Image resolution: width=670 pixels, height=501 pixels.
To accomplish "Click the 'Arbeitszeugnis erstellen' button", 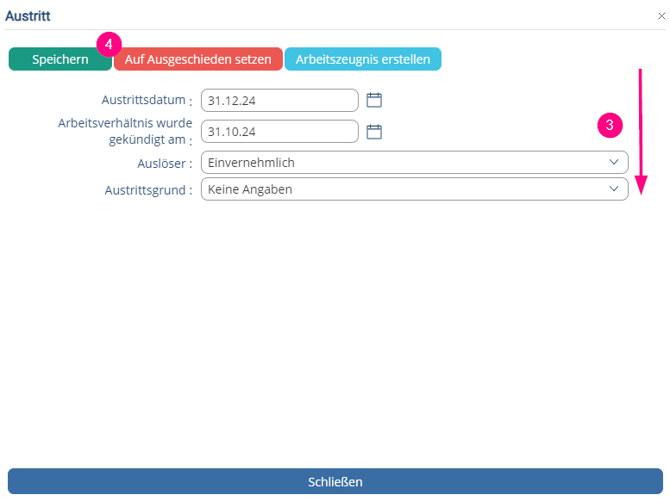I will coord(363,59).
